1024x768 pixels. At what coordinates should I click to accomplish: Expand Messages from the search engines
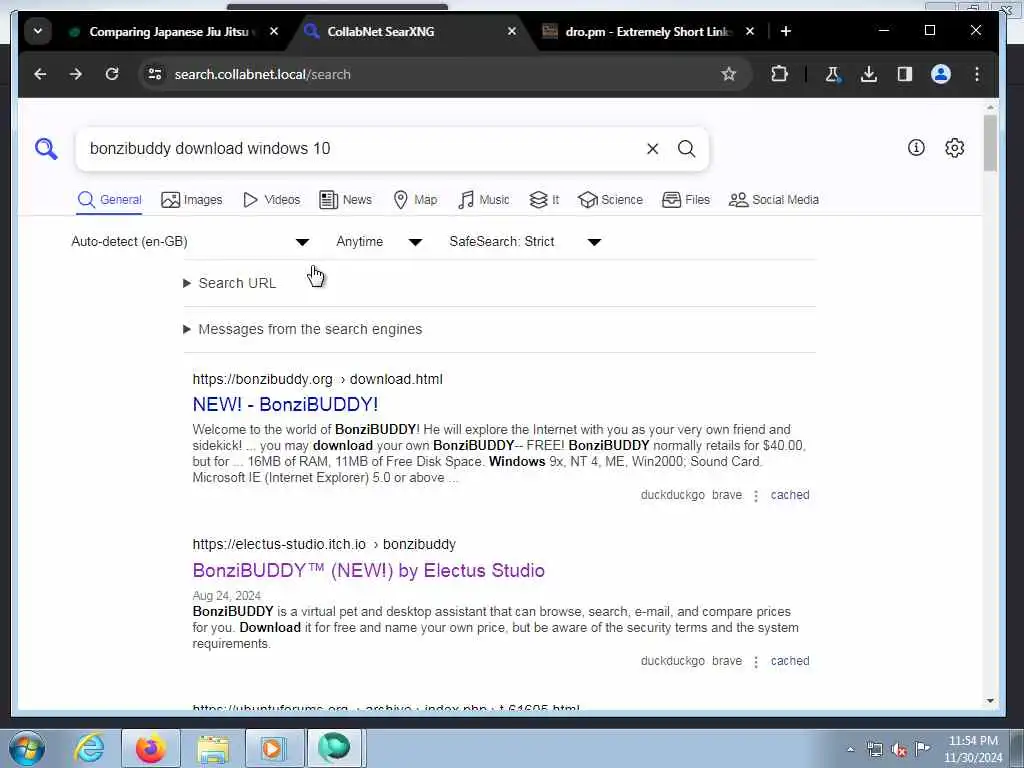[x=303, y=329]
